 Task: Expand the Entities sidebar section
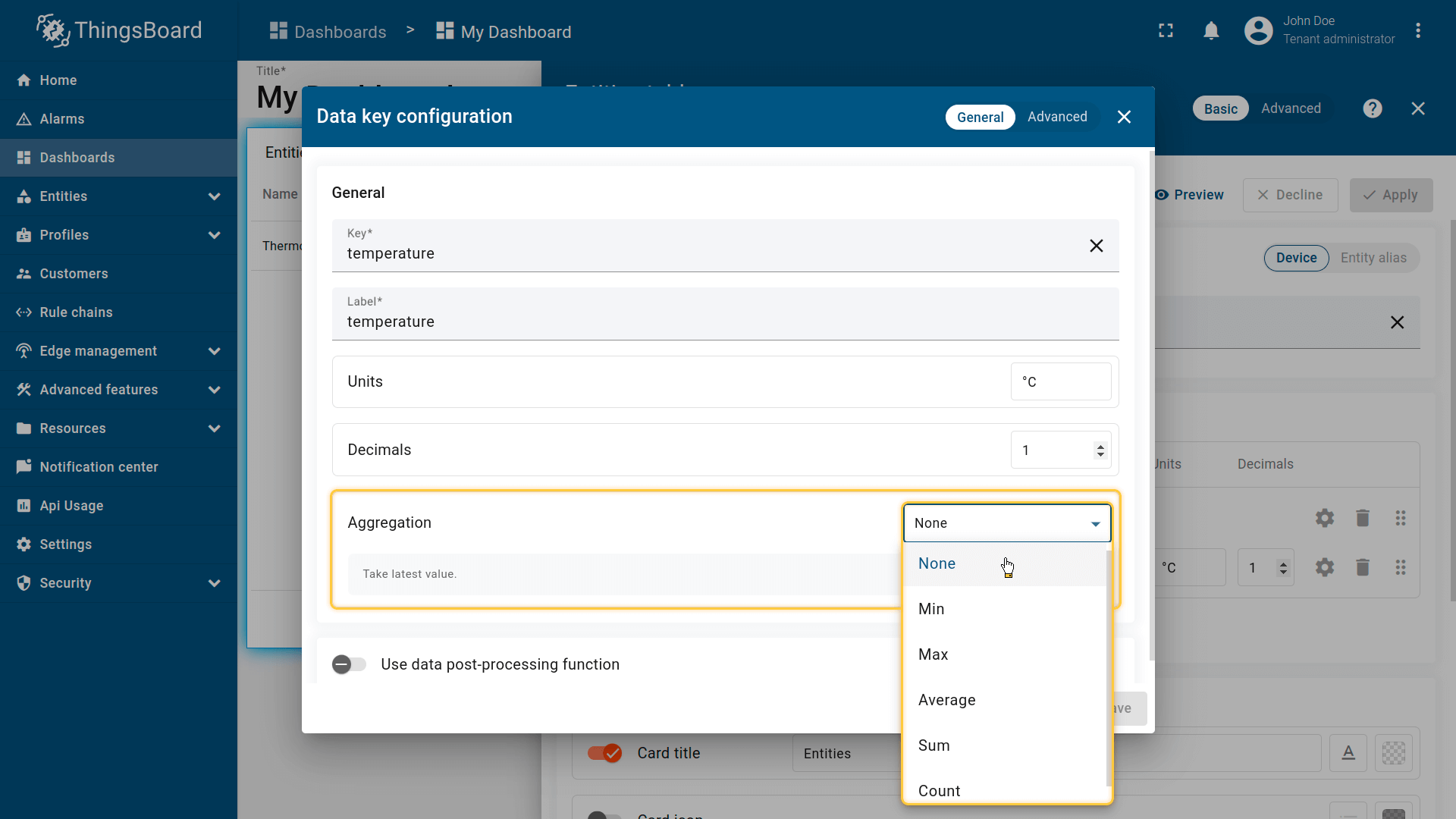click(214, 196)
